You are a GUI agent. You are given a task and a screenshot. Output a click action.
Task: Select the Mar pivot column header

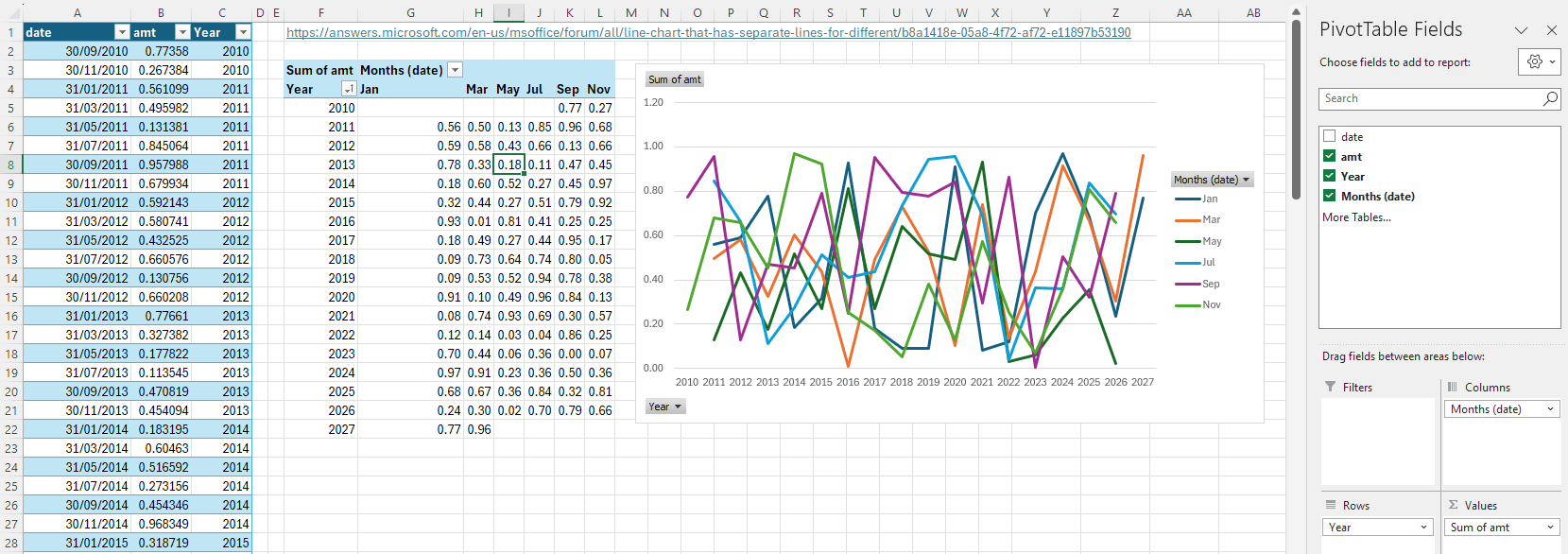click(477, 89)
